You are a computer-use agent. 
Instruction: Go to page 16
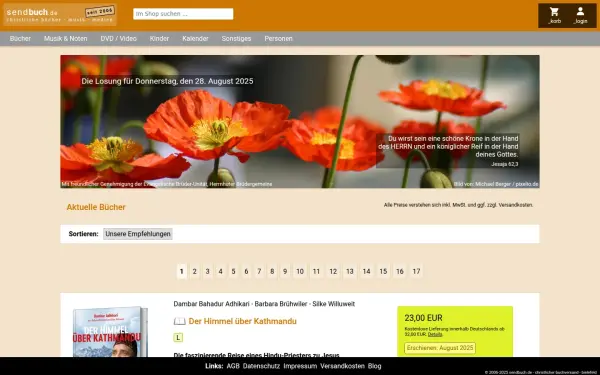click(400, 271)
